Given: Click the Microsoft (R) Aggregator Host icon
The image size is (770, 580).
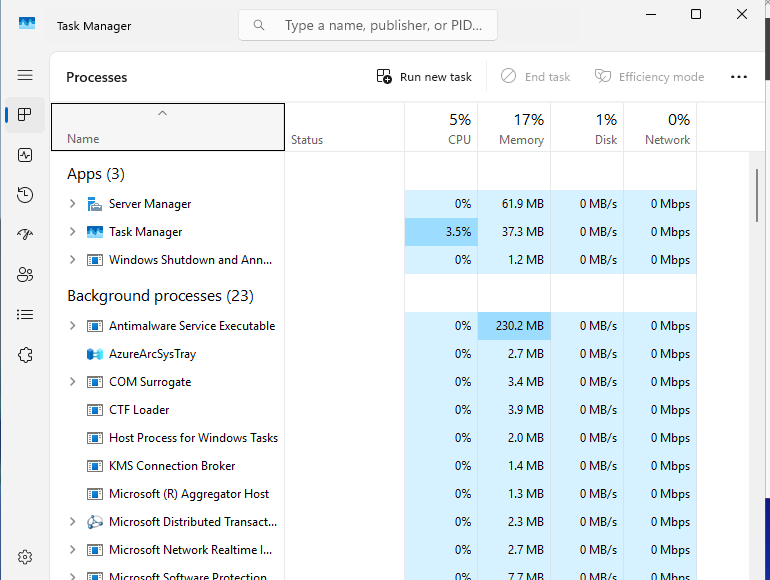Looking at the screenshot, I should [x=95, y=494].
